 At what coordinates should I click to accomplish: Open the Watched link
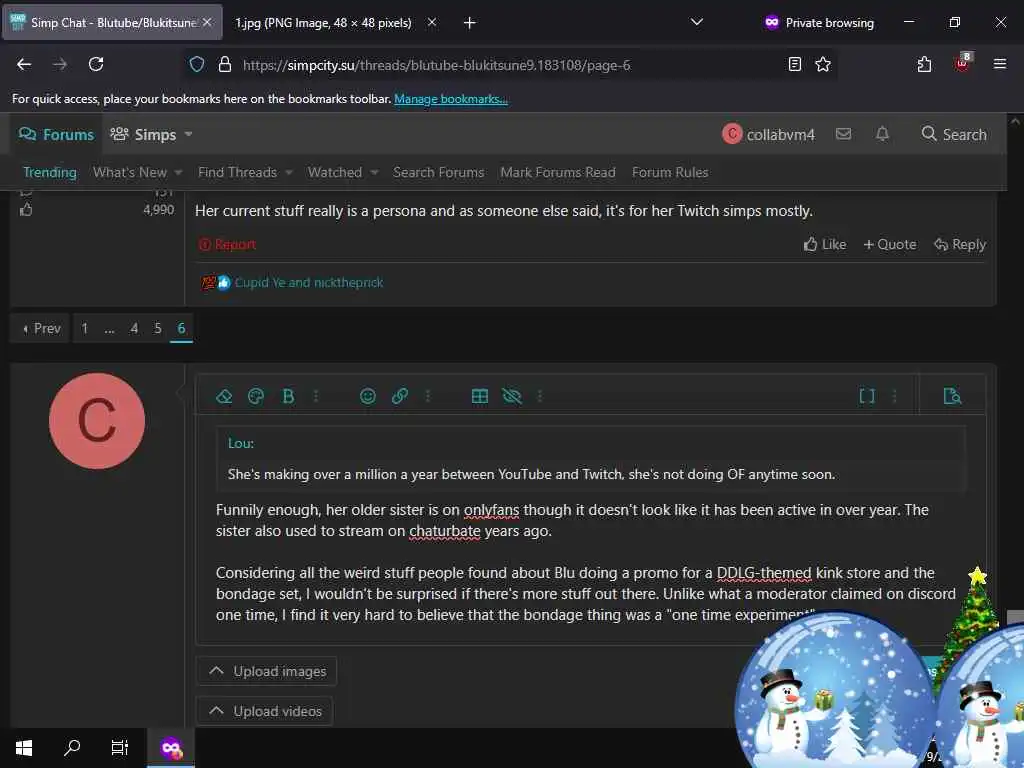[334, 172]
